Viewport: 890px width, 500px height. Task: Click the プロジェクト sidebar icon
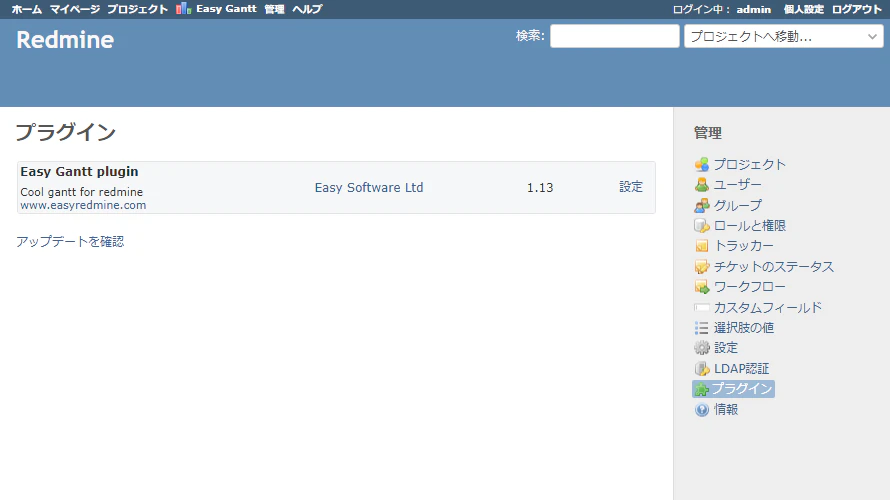(x=702, y=165)
